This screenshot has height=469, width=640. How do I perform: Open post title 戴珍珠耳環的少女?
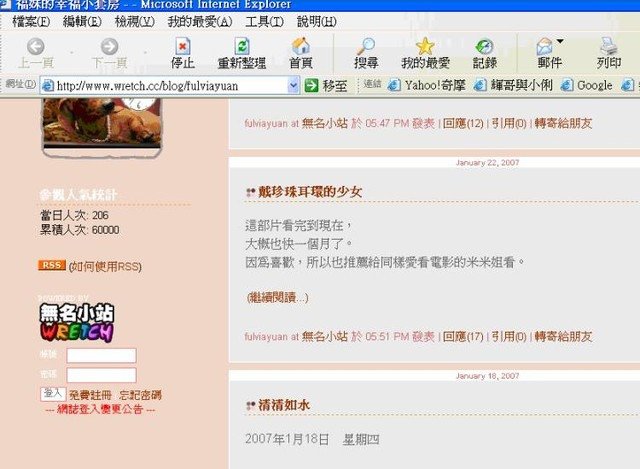pos(310,191)
